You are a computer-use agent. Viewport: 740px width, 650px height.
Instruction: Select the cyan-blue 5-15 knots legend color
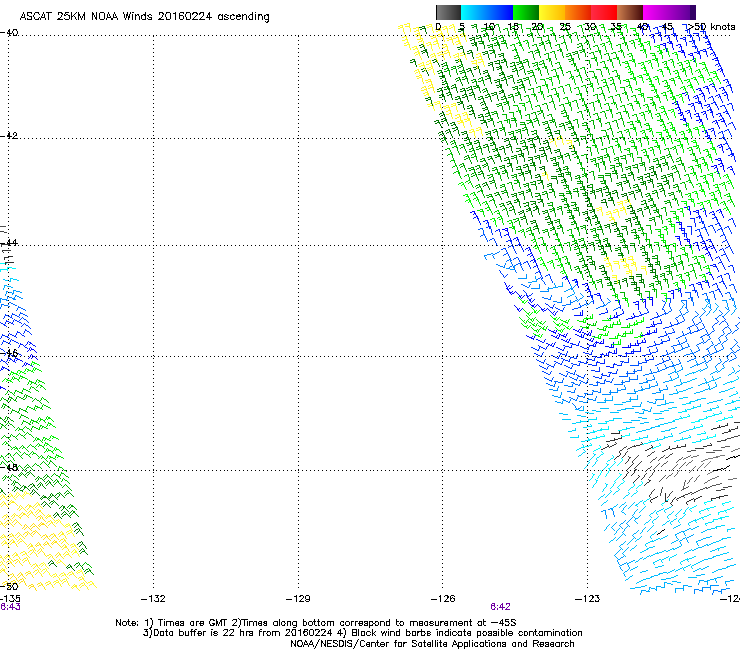[x=487, y=12]
